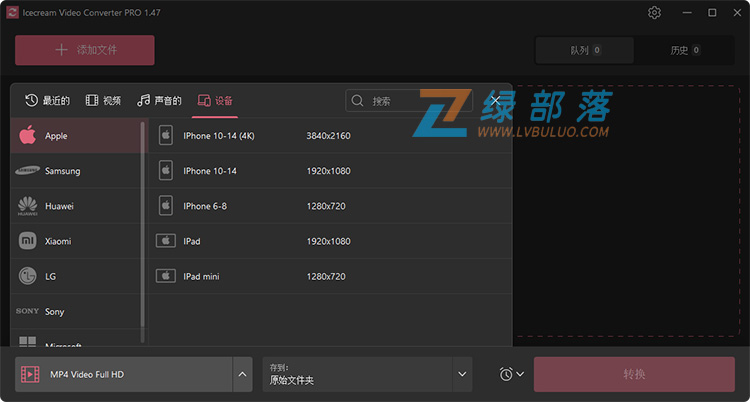Click the Icecream Video Converter app logo
This screenshot has height=402, width=750.
pos(12,12)
